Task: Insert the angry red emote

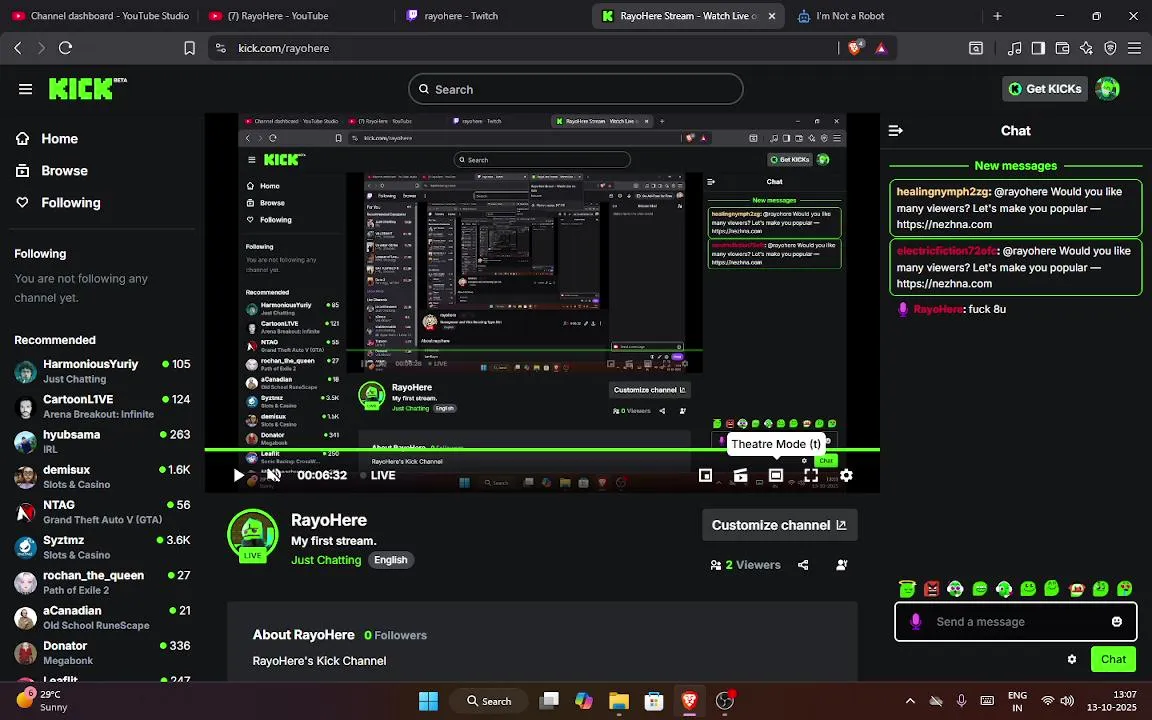Action: (x=932, y=588)
